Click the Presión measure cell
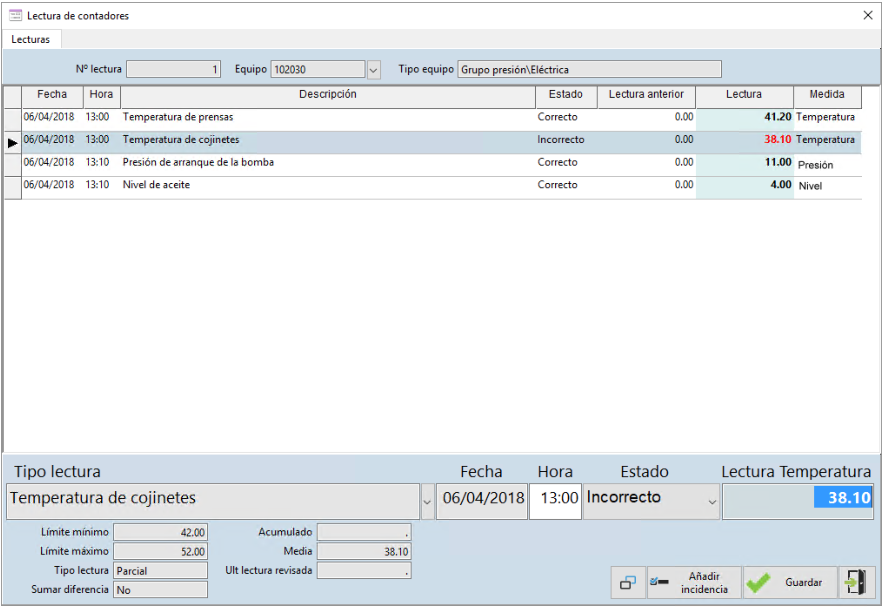 pyautogui.click(x=828, y=165)
